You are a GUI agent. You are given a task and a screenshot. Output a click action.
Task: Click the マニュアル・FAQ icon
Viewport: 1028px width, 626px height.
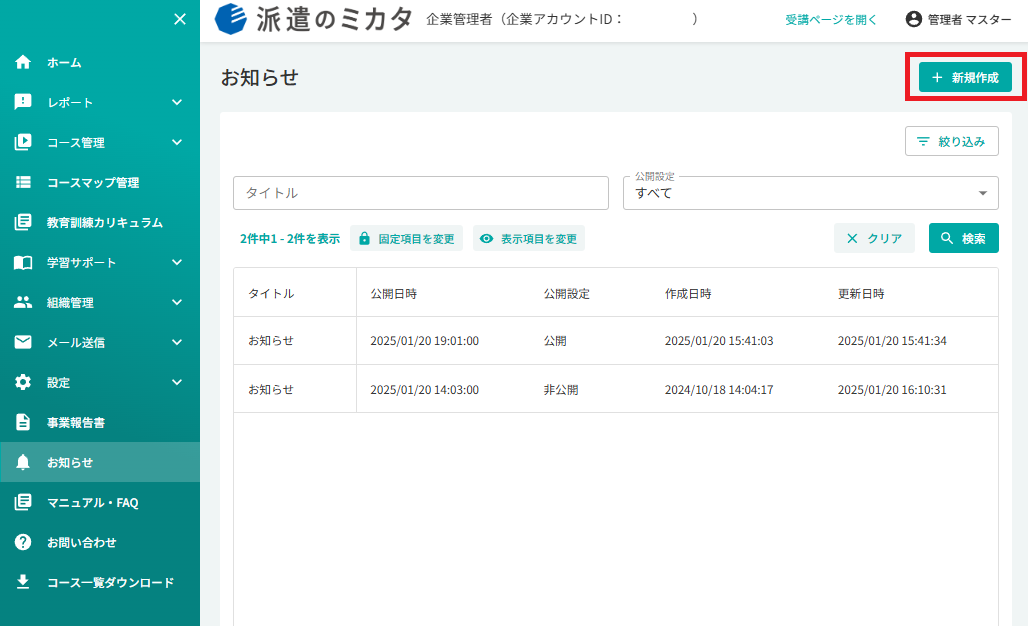[x=23, y=502]
